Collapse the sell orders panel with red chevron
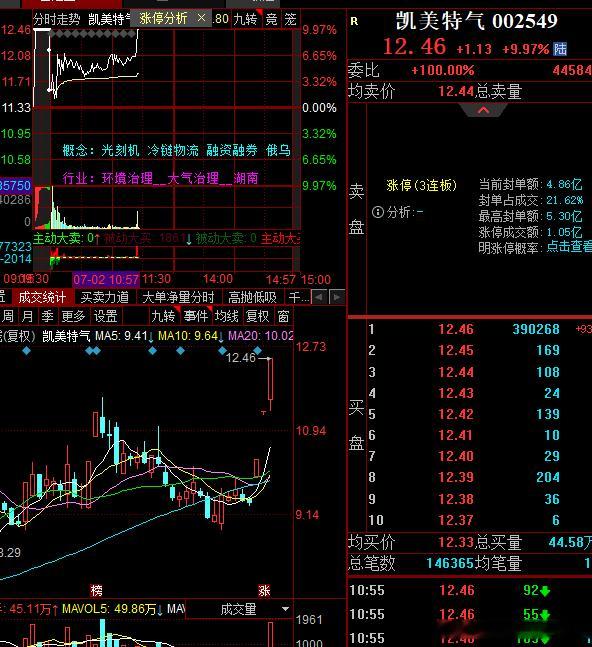 point(484,110)
